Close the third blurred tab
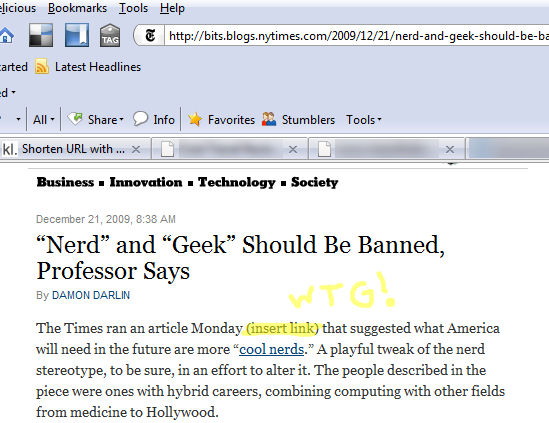 pos(450,150)
